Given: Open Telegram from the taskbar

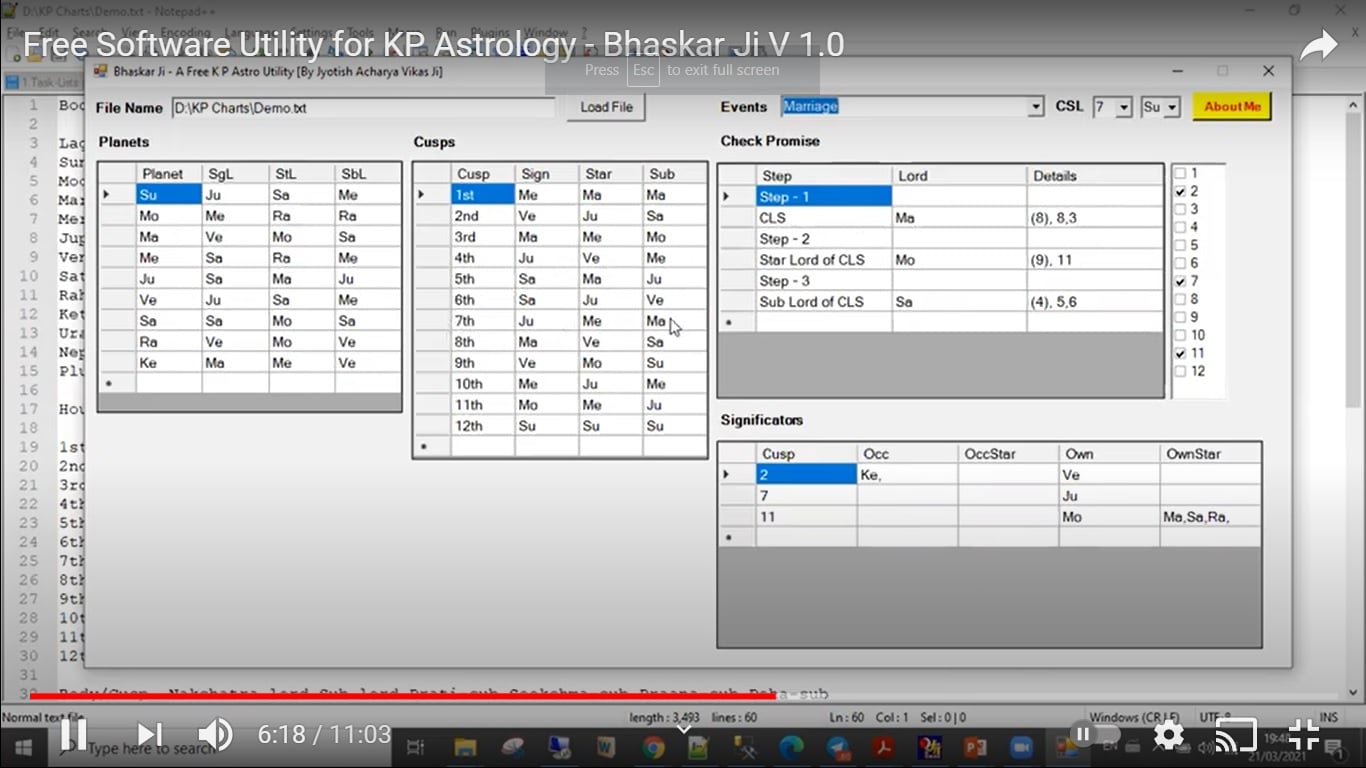Looking at the screenshot, I should (838, 748).
